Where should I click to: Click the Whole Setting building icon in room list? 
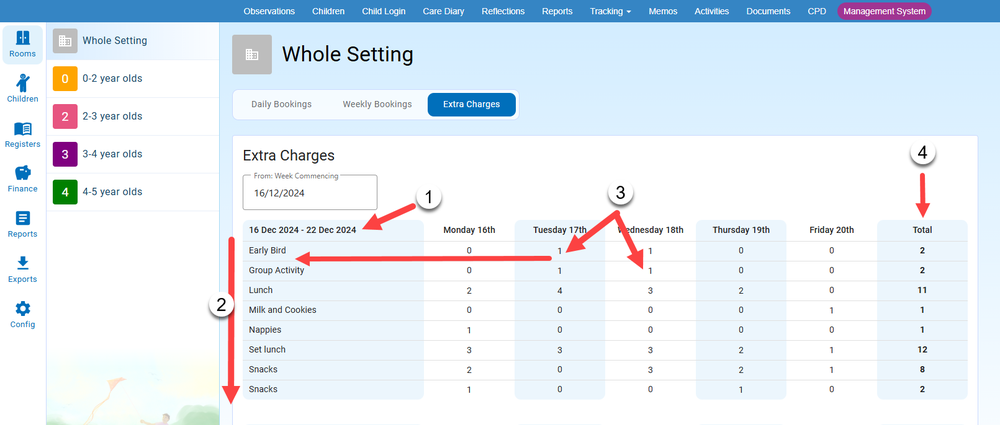65,41
